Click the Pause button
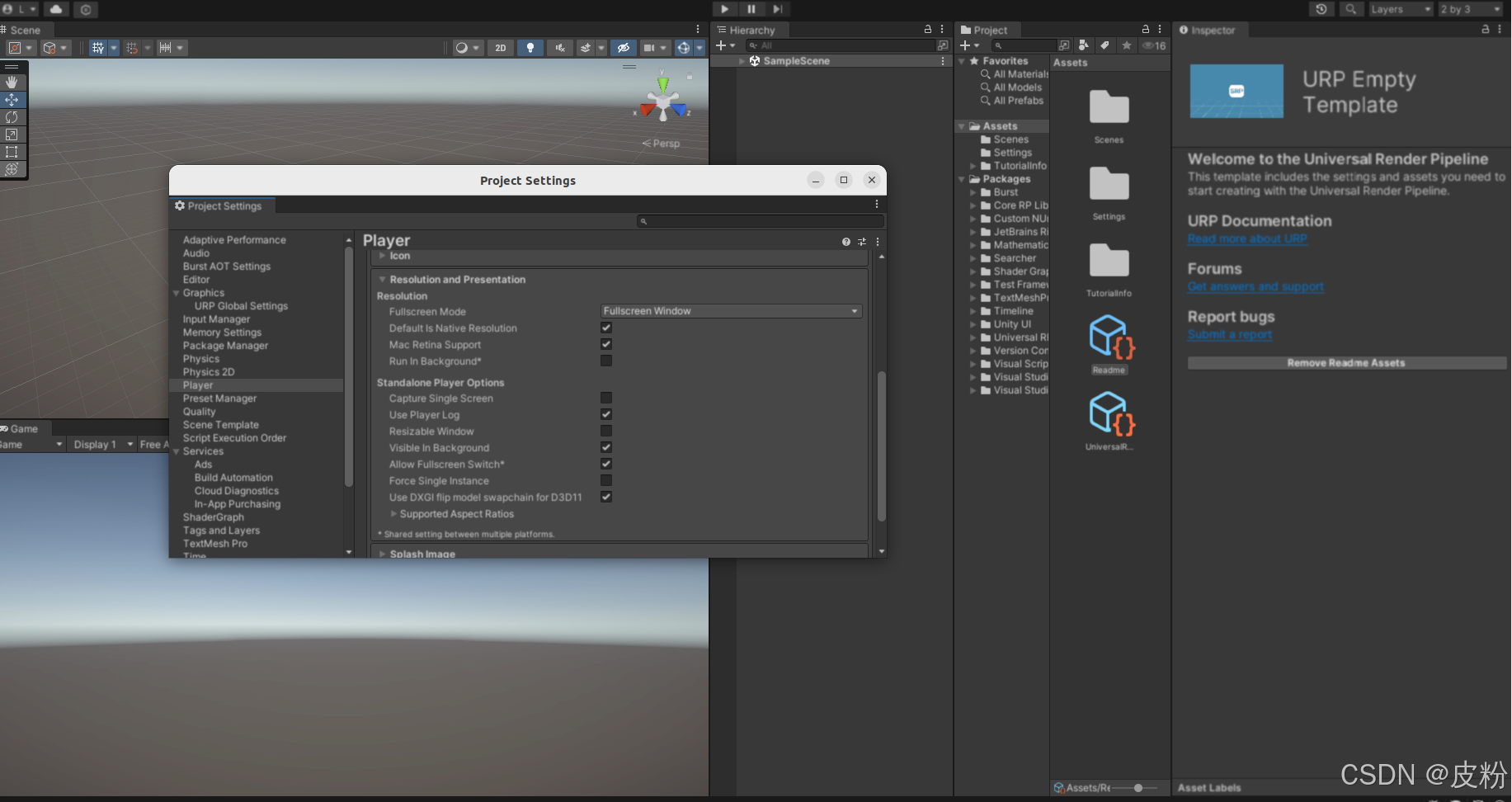This screenshot has height=802, width=1512. click(x=751, y=9)
